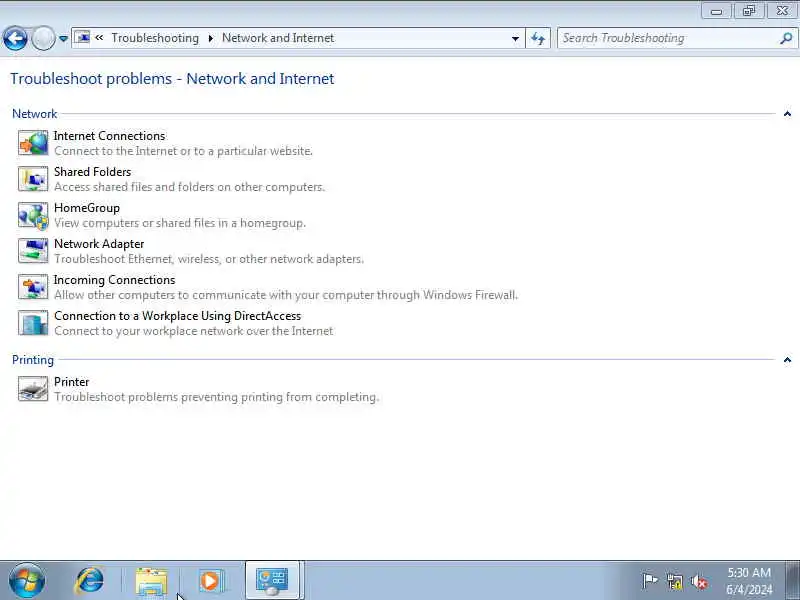Click the HomeGroup icon
This screenshot has width=800, height=600.
[x=33, y=215]
